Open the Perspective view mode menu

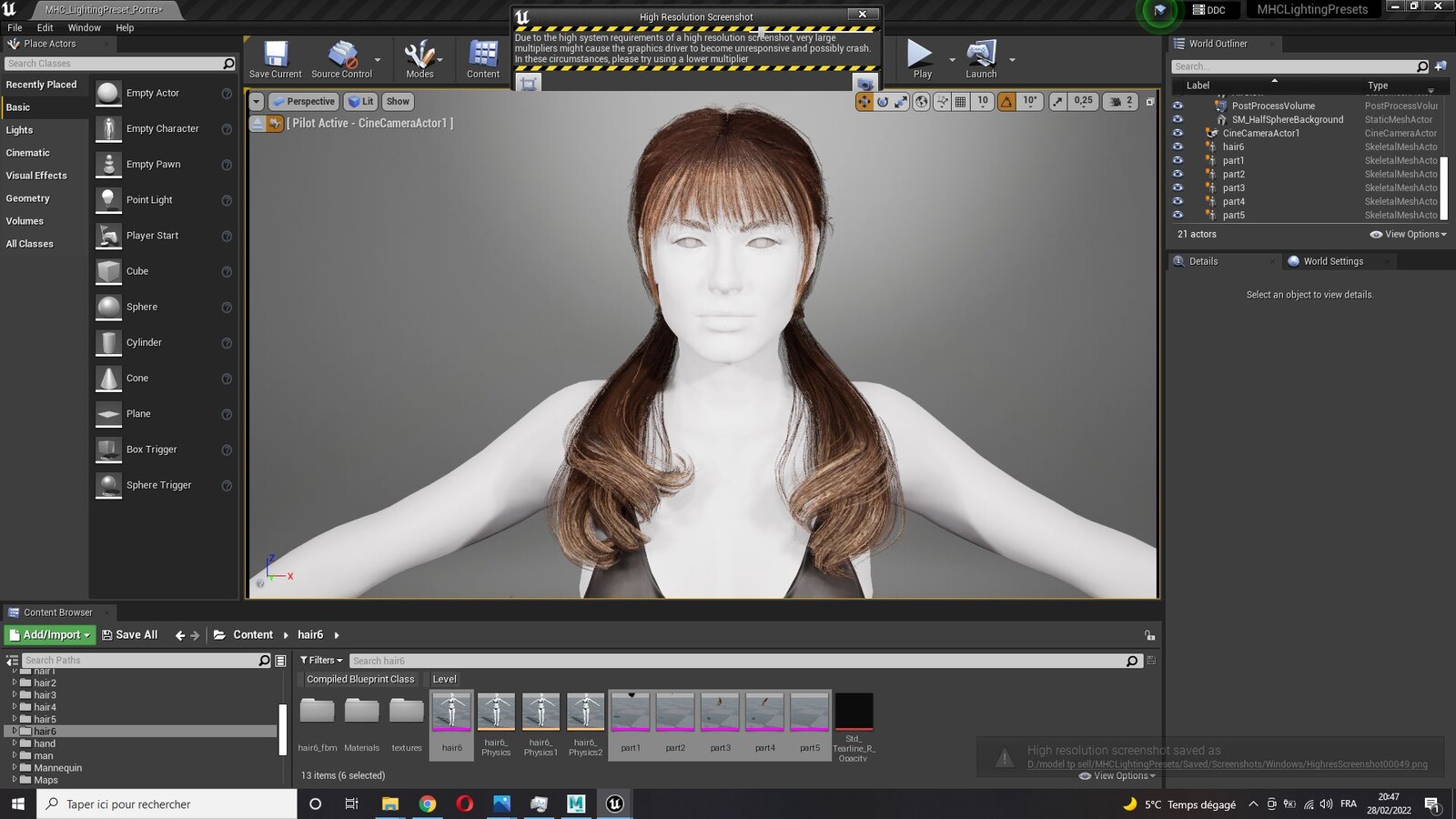click(x=304, y=102)
